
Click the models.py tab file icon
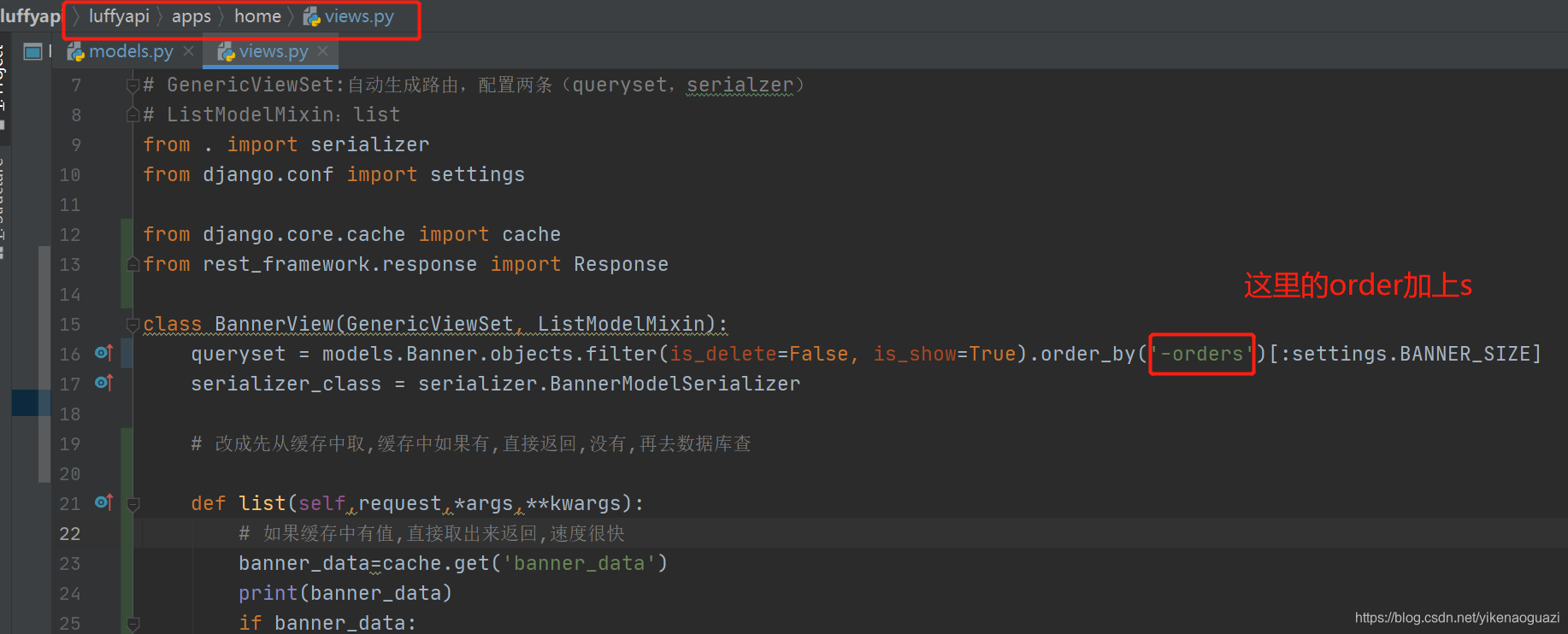(76, 52)
